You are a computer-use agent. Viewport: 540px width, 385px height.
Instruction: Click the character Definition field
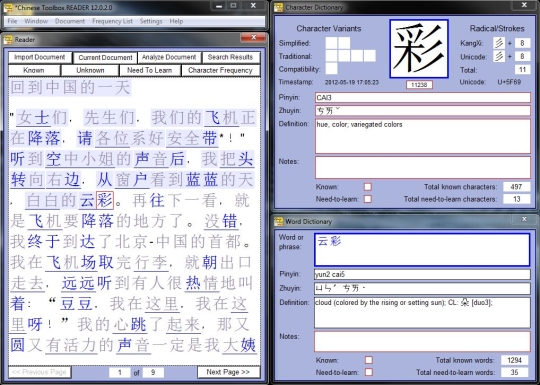(x=423, y=136)
